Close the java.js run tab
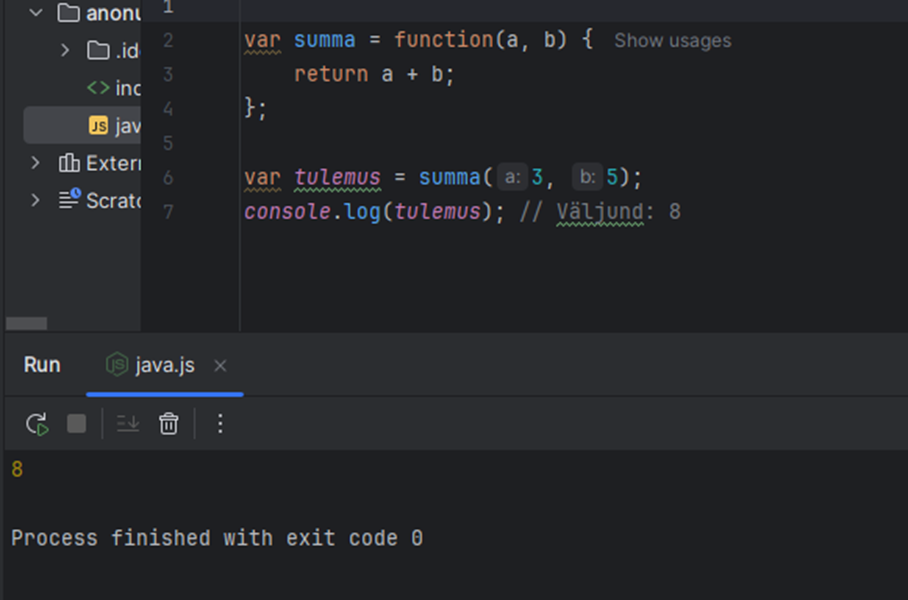This screenshot has width=908, height=600. point(220,366)
